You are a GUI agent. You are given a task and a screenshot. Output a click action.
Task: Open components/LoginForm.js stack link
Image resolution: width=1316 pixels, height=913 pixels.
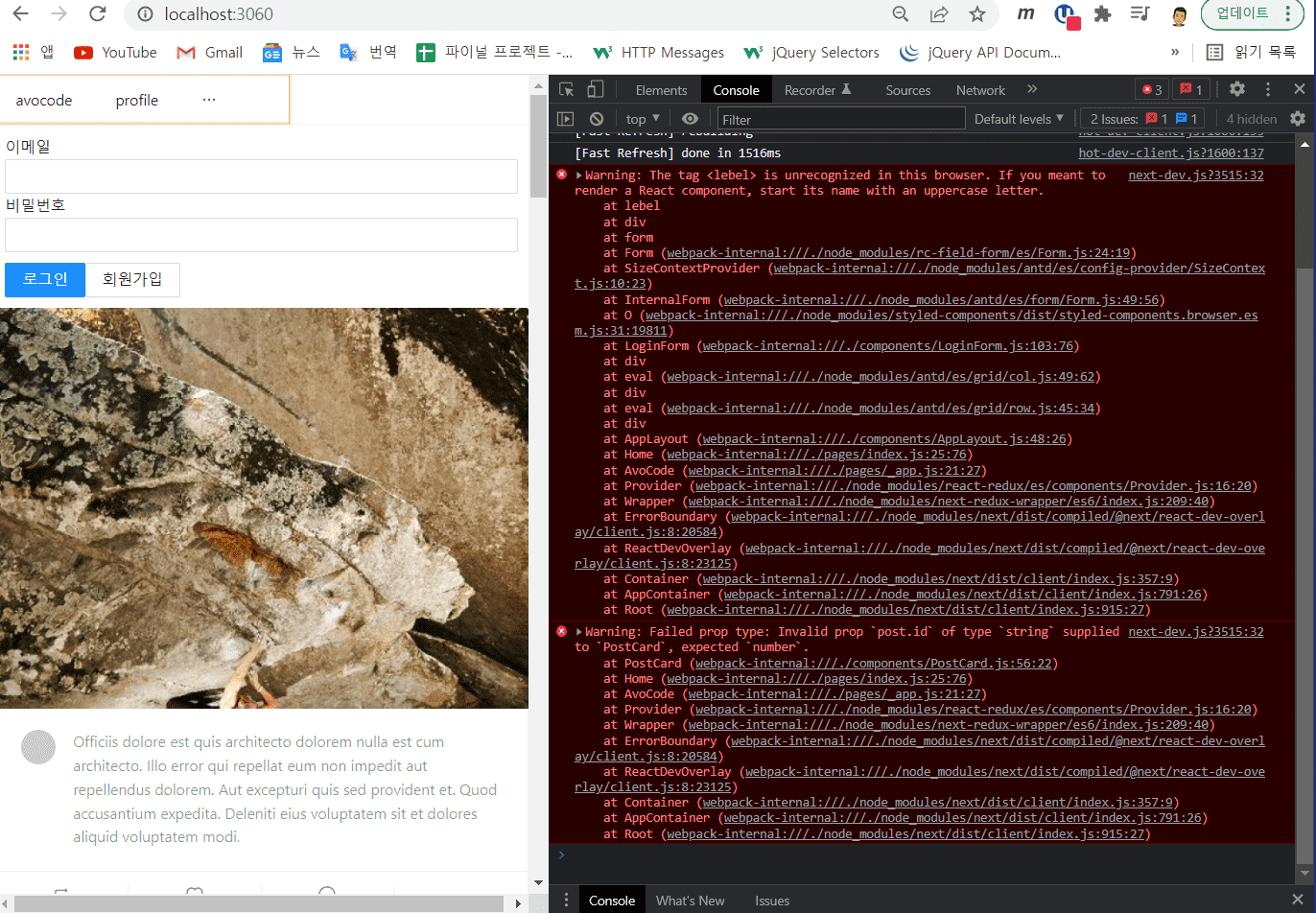[x=886, y=346]
